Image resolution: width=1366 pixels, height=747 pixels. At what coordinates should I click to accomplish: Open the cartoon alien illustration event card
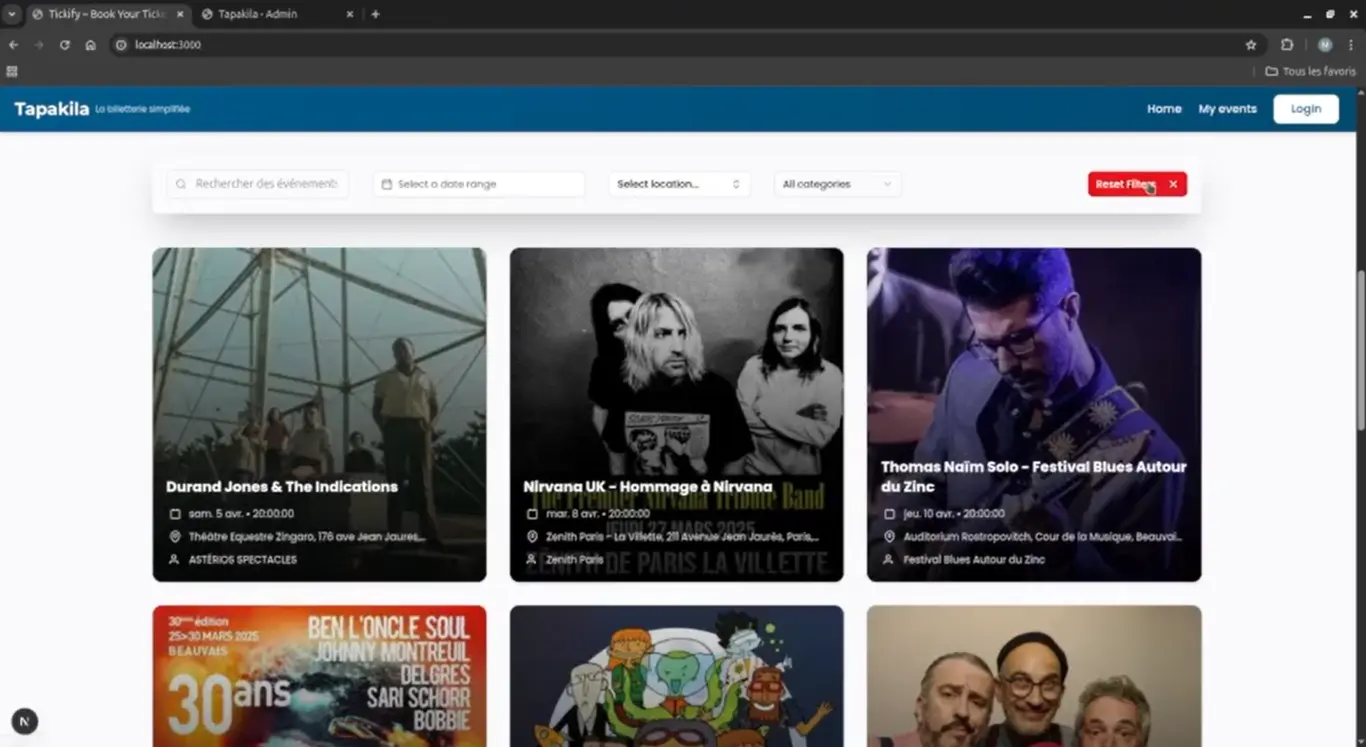coord(676,676)
